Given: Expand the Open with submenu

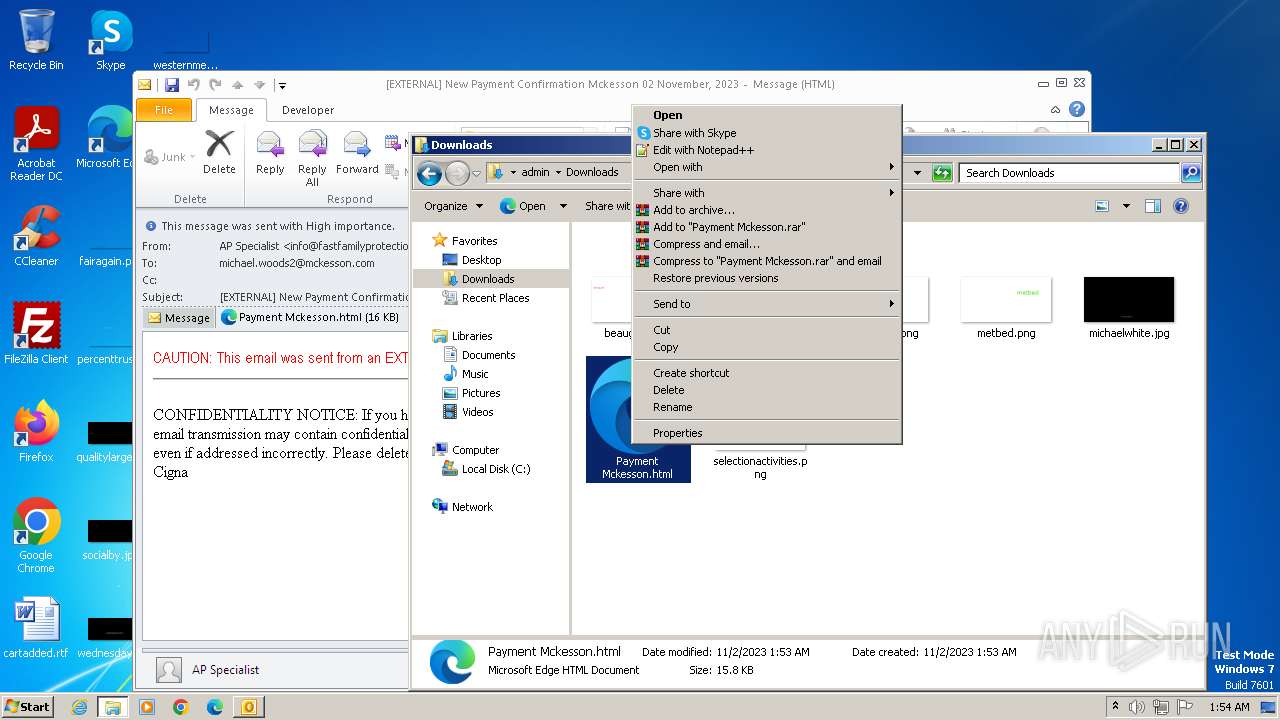Looking at the screenshot, I should click(x=767, y=167).
